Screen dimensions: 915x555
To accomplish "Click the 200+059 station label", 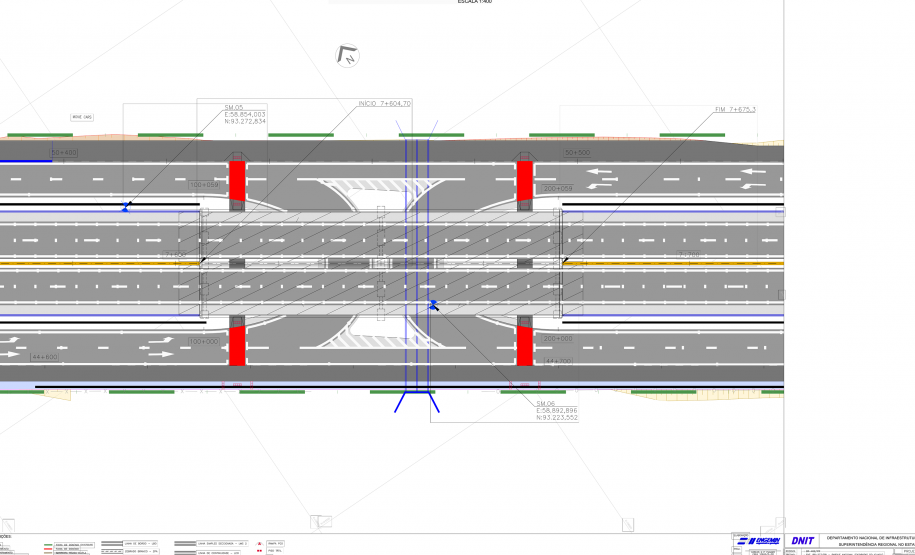I will (x=558, y=188).
